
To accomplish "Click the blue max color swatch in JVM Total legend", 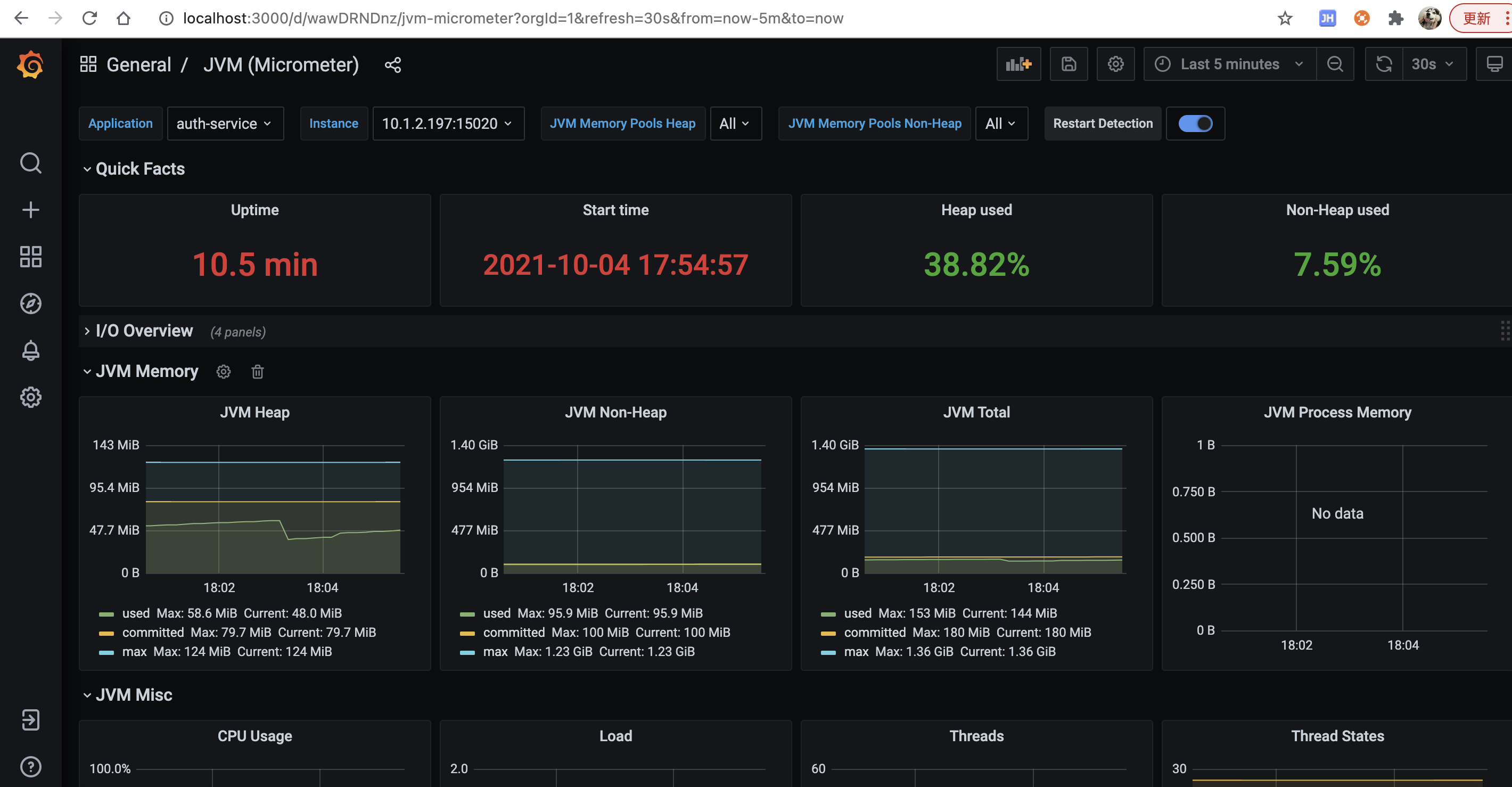I will 828,653.
